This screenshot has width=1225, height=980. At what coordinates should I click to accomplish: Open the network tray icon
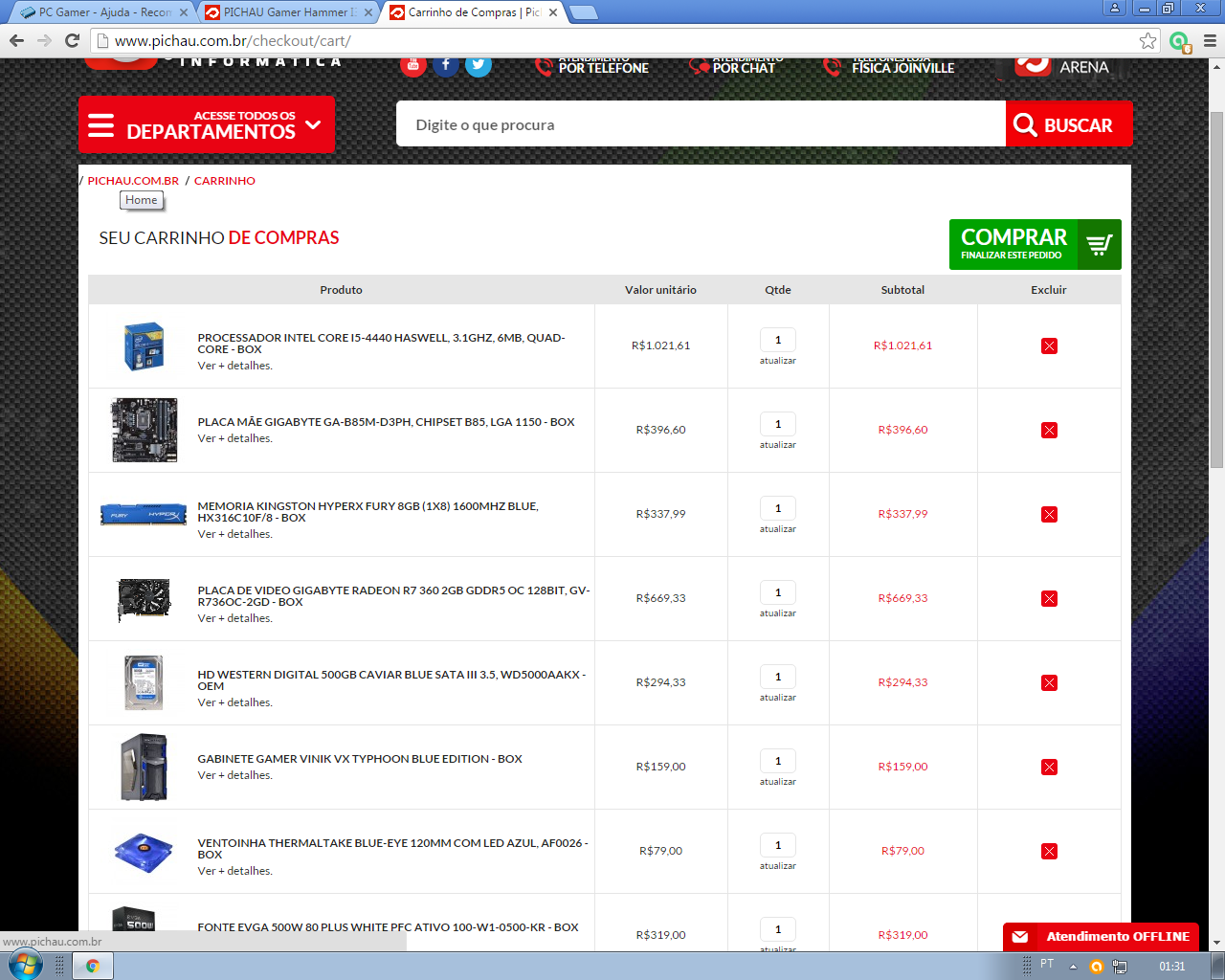[x=1120, y=966]
